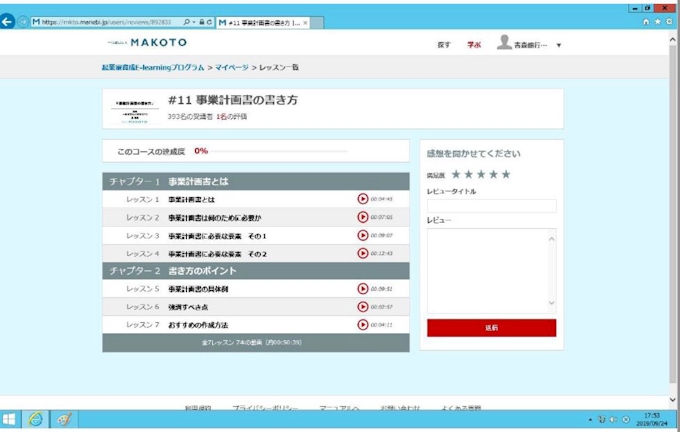Open Internet Explorer from the taskbar
This screenshot has width=680, height=432.
click(x=35, y=420)
